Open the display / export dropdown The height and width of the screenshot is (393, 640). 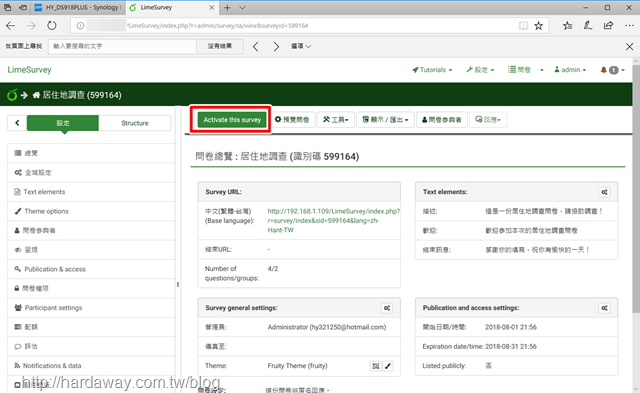tap(385, 120)
